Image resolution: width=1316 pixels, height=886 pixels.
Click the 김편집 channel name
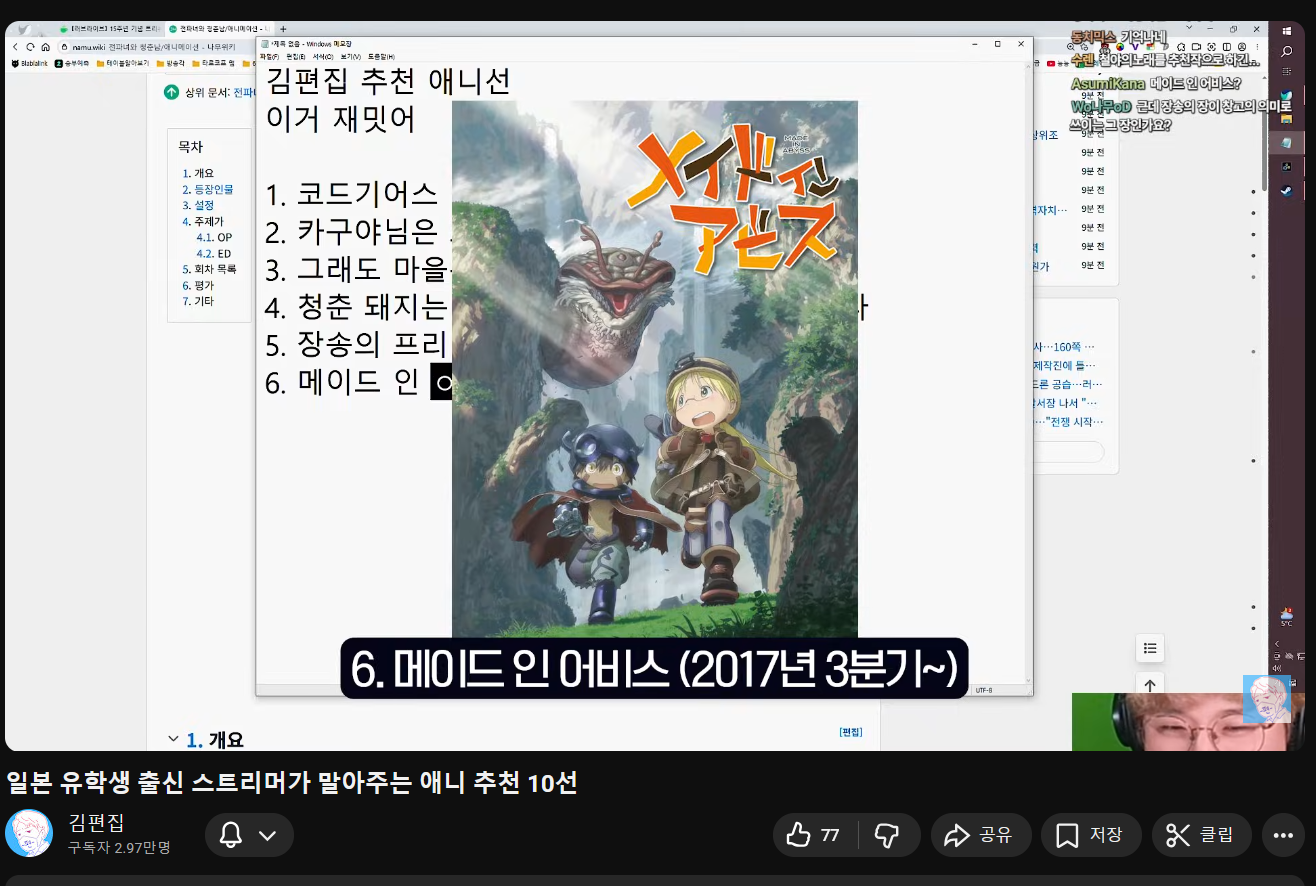click(x=96, y=823)
